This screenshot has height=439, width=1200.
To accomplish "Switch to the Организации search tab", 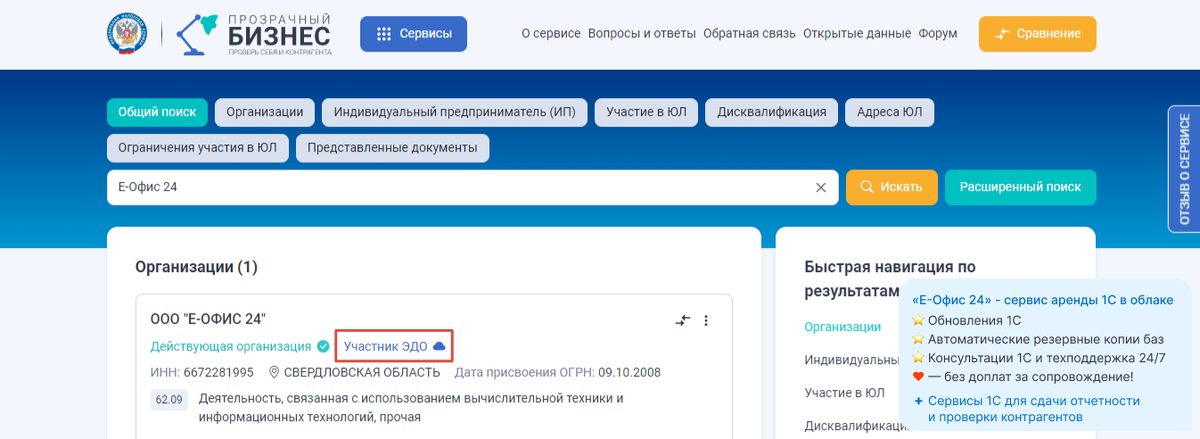I will (x=265, y=112).
